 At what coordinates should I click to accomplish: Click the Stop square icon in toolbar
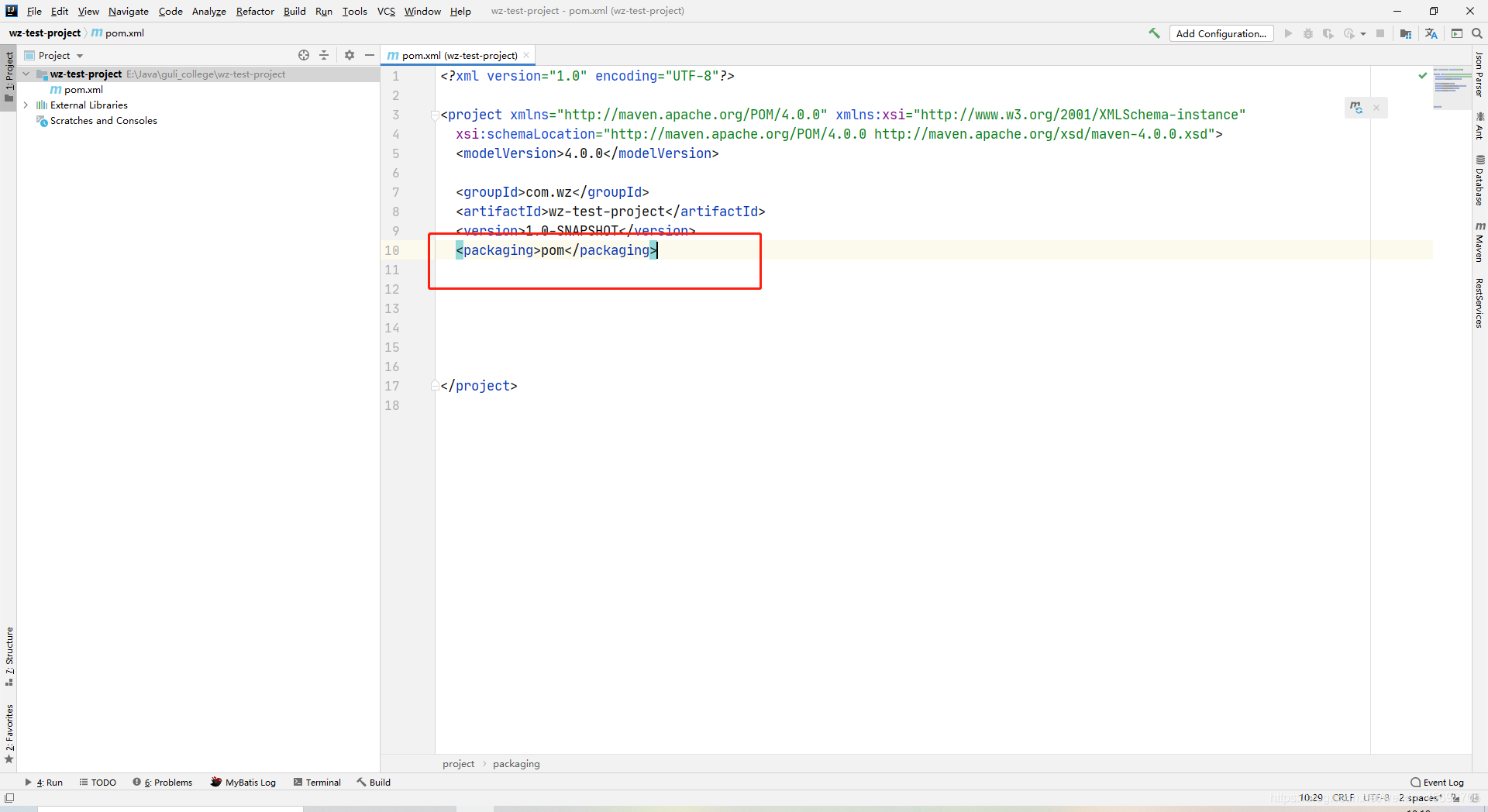coord(1380,33)
